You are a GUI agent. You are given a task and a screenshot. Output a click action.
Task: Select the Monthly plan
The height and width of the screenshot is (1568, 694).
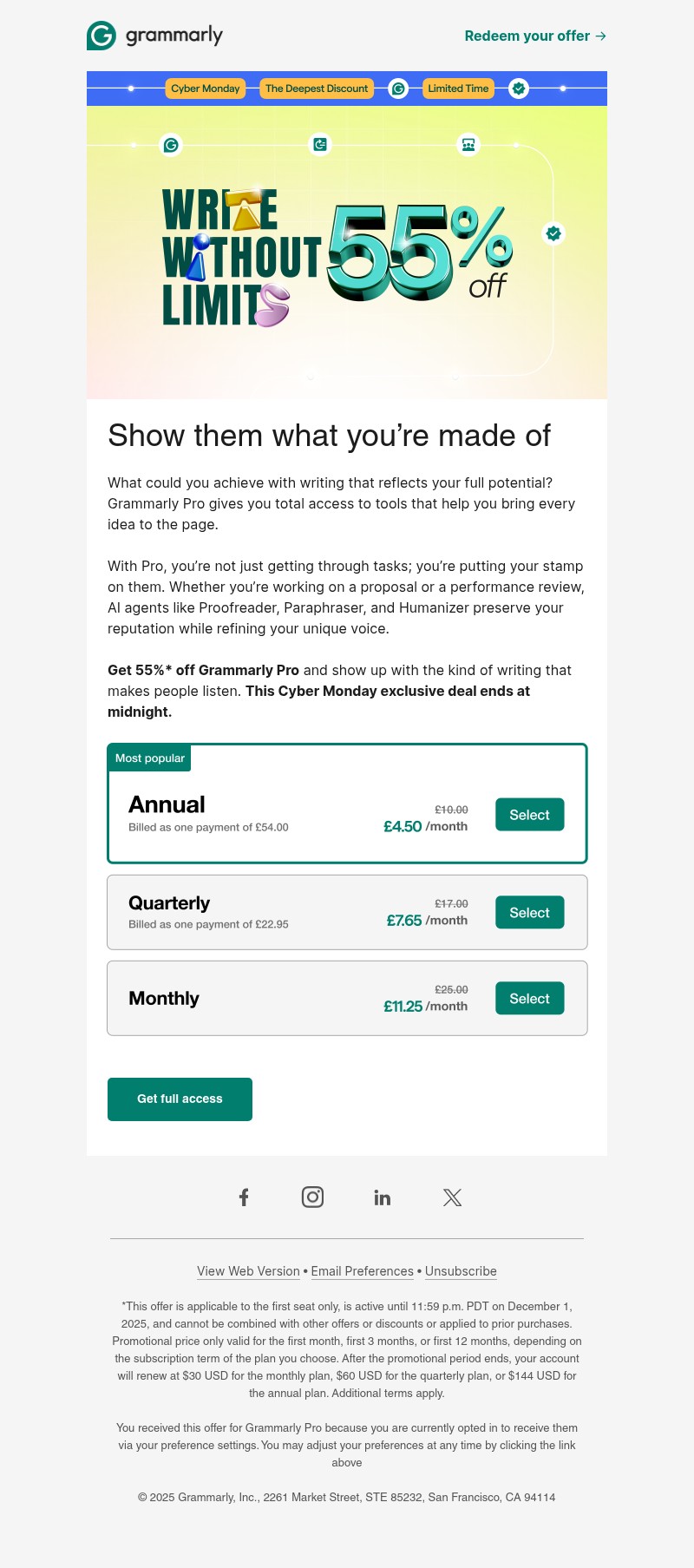pyautogui.click(x=529, y=998)
